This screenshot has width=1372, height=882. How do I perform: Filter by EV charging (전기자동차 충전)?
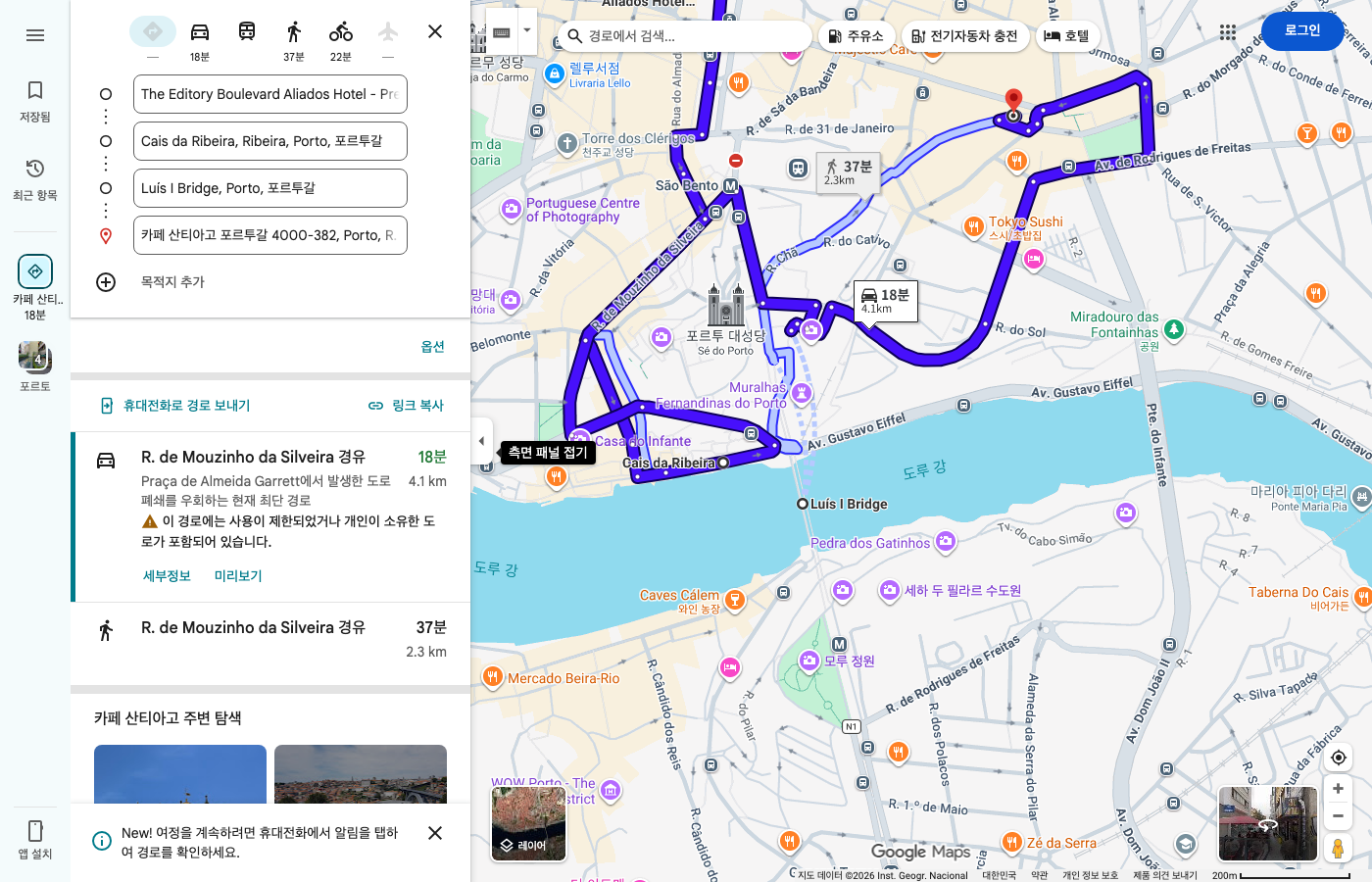964,36
